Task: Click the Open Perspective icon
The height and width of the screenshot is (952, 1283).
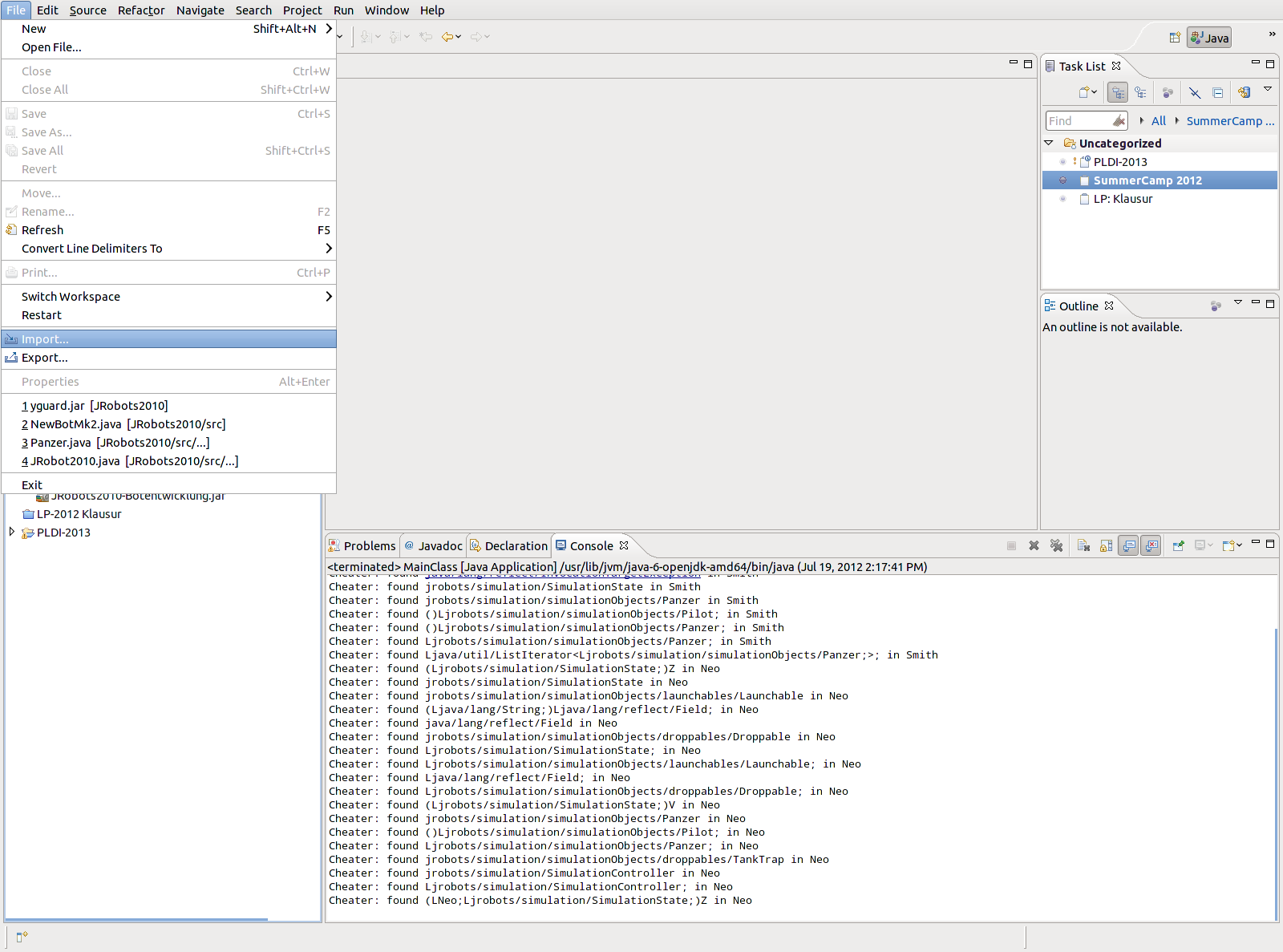Action: (x=1175, y=38)
